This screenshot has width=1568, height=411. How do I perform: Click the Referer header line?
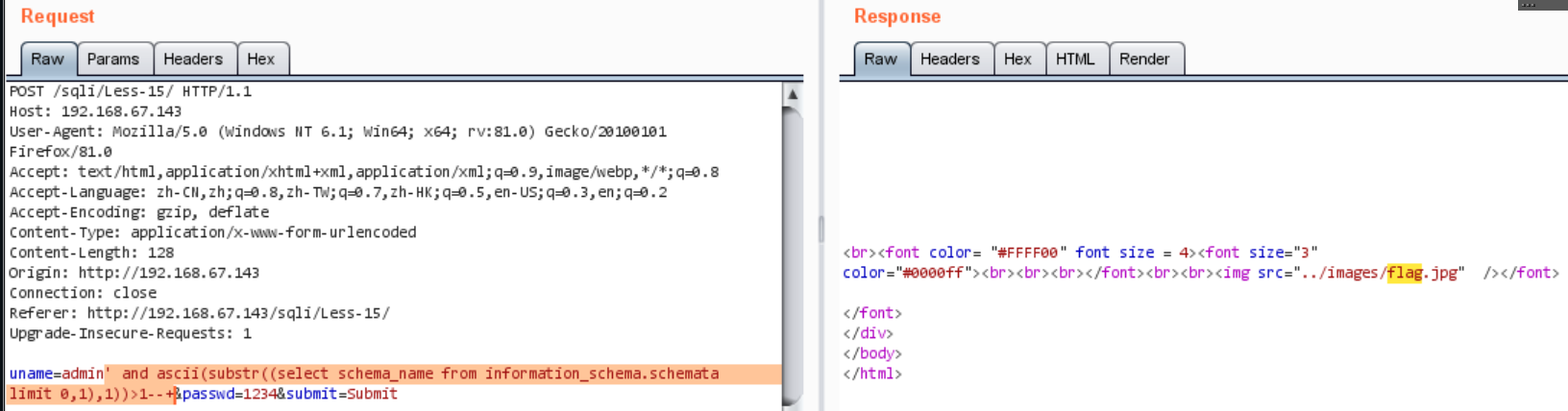coord(200,313)
